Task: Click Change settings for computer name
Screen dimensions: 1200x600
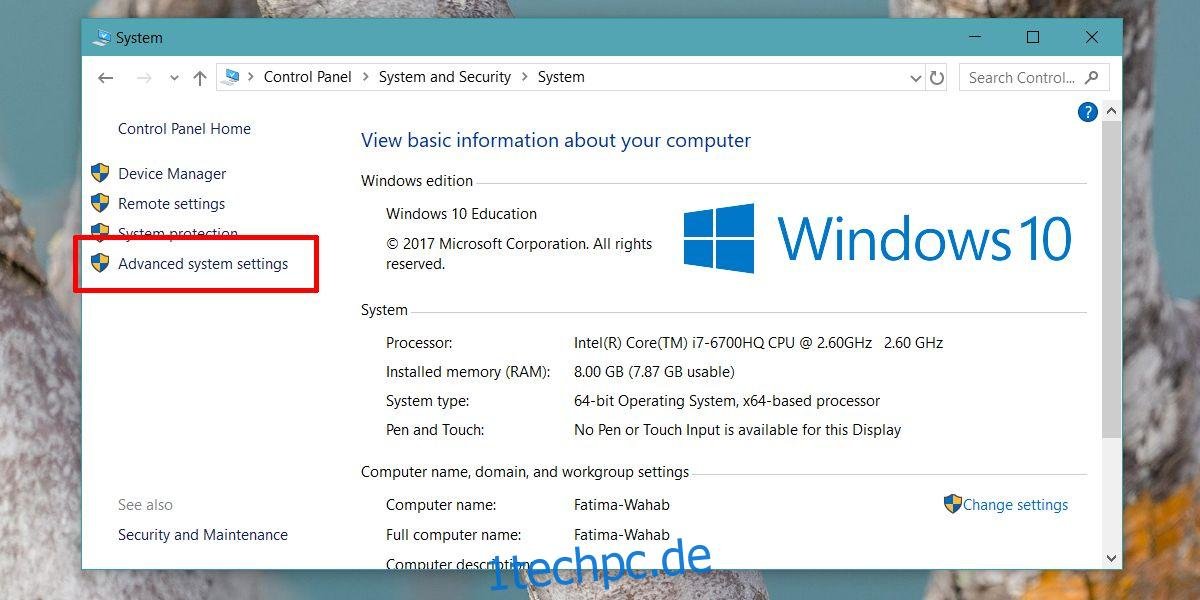Action: (x=1015, y=505)
